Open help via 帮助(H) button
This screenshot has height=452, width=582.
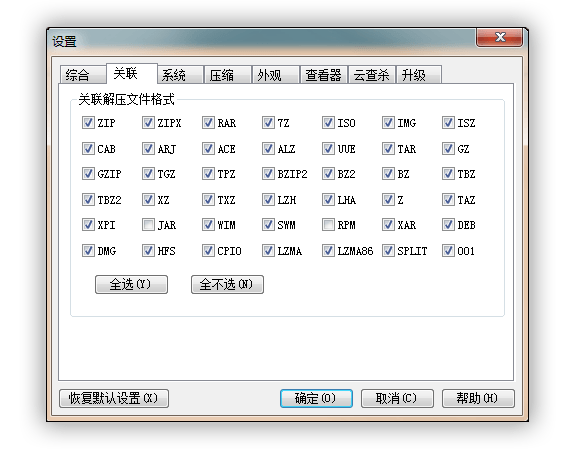pos(478,398)
